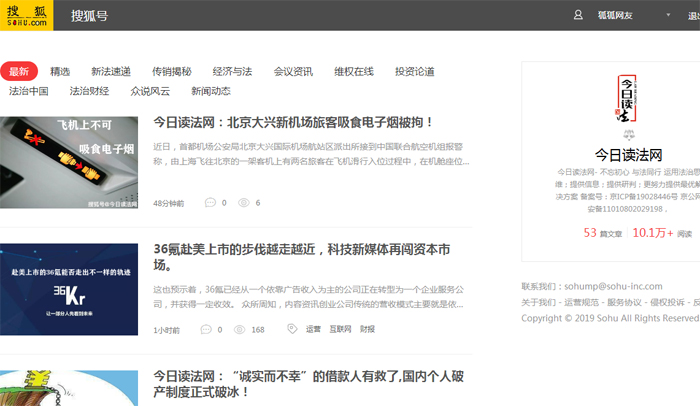Click the Sohu.com logo
Image resolution: width=700 pixels, height=406 pixels.
click(x=26, y=15)
